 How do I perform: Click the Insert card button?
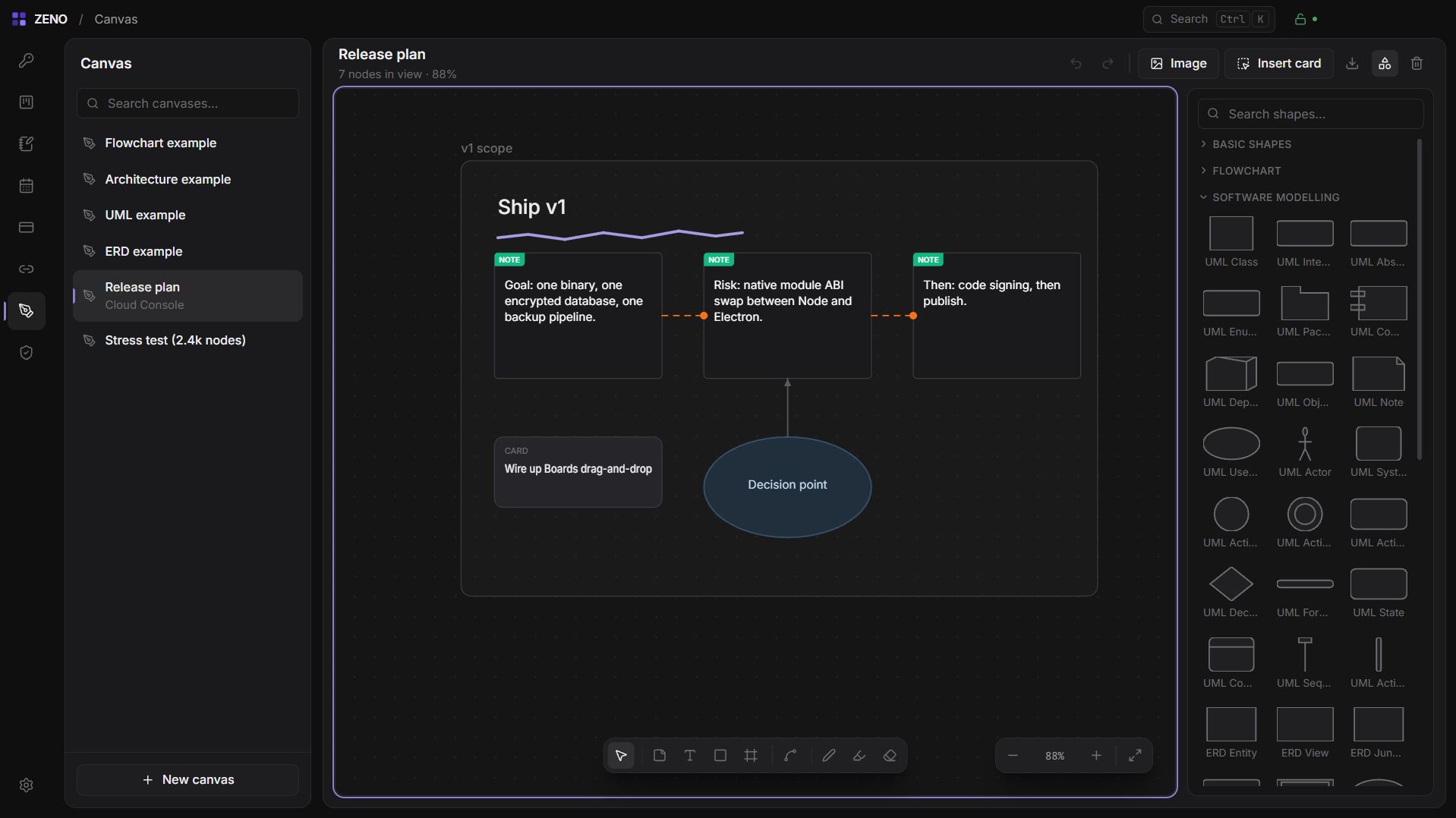pyautogui.click(x=1279, y=64)
